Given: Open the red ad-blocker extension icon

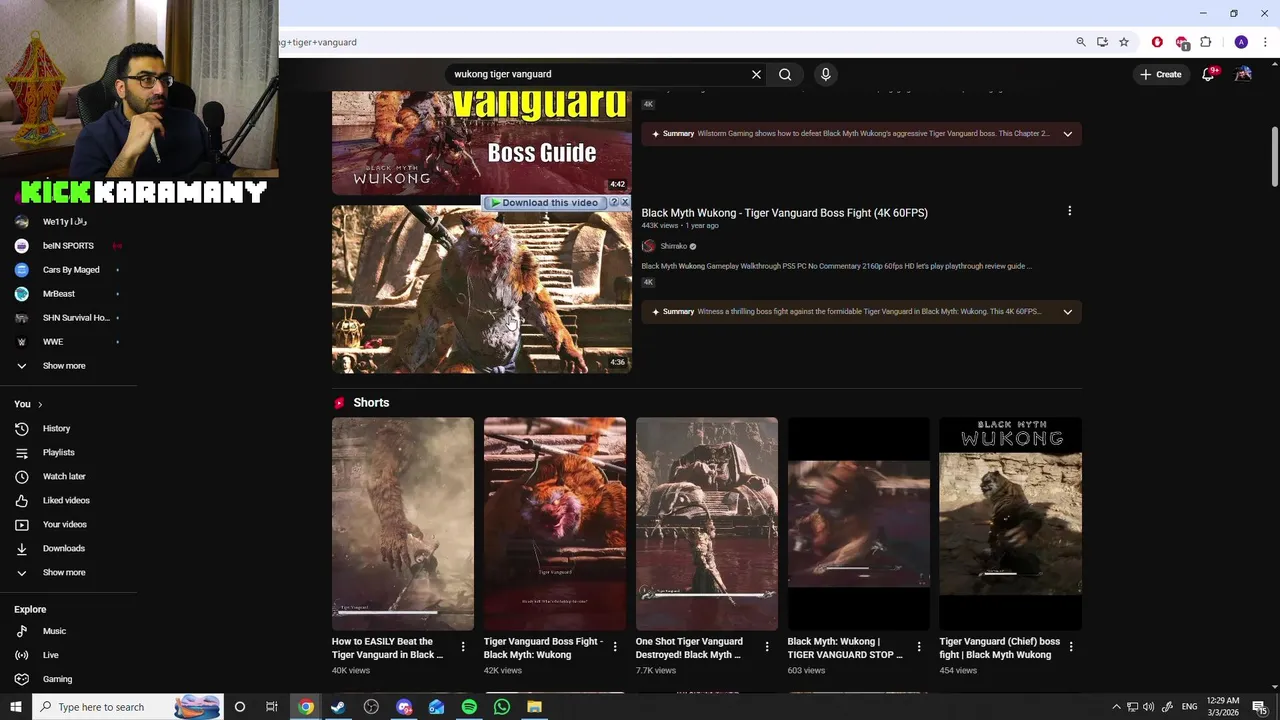Looking at the screenshot, I should pos(1157,42).
